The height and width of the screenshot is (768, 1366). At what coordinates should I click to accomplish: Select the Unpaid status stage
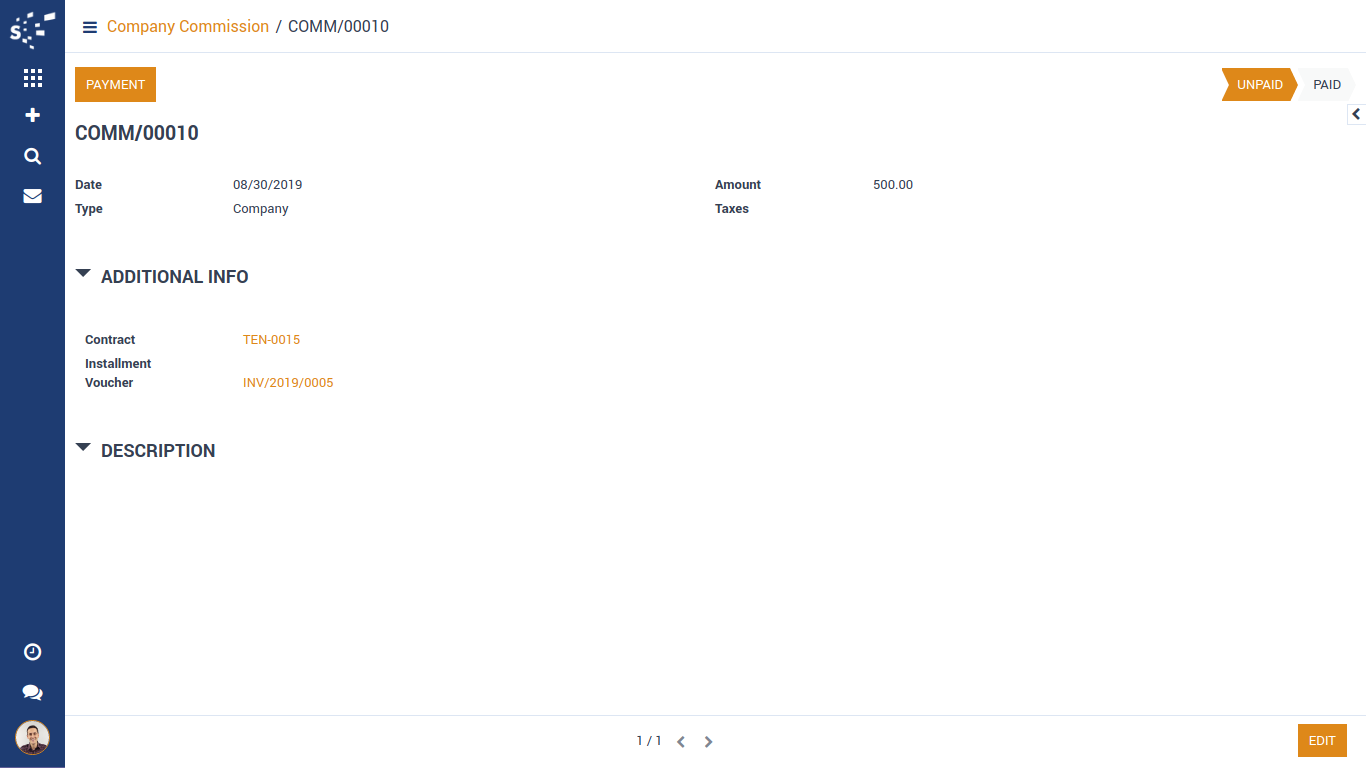coord(1258,85)
